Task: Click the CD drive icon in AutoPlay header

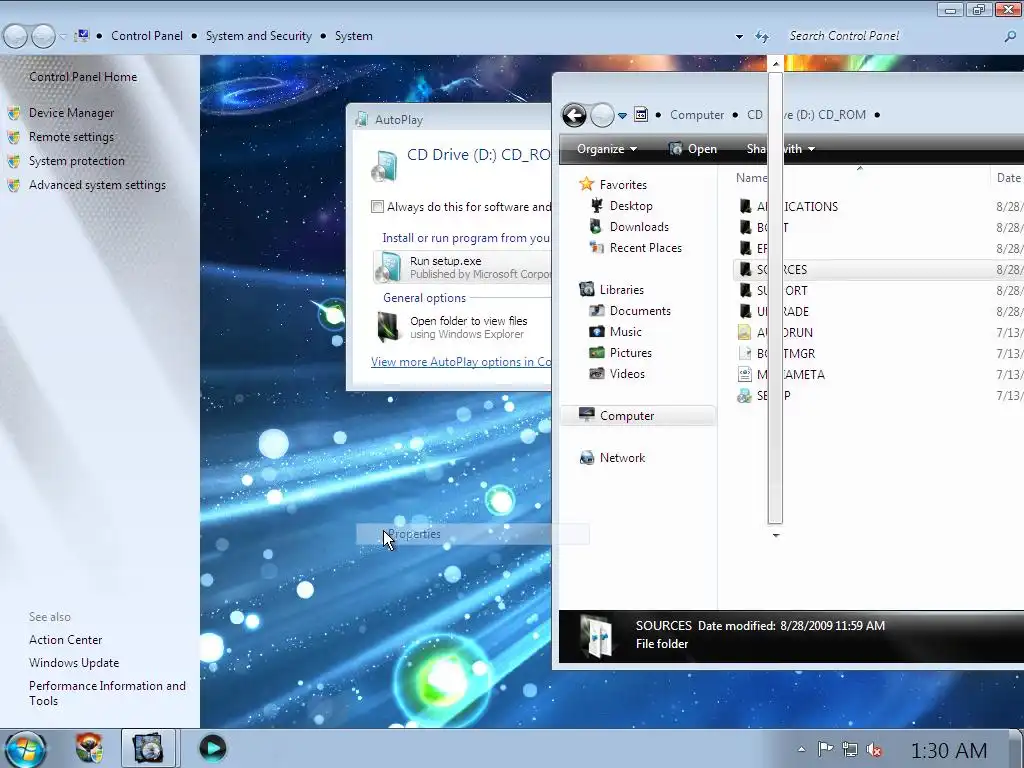Action: click(384, 165)
